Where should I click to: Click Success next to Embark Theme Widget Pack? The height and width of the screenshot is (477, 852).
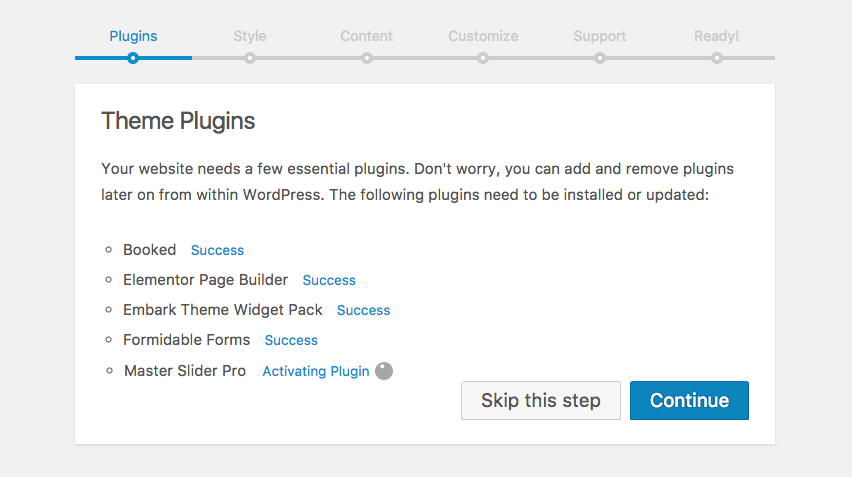point(363,310)
